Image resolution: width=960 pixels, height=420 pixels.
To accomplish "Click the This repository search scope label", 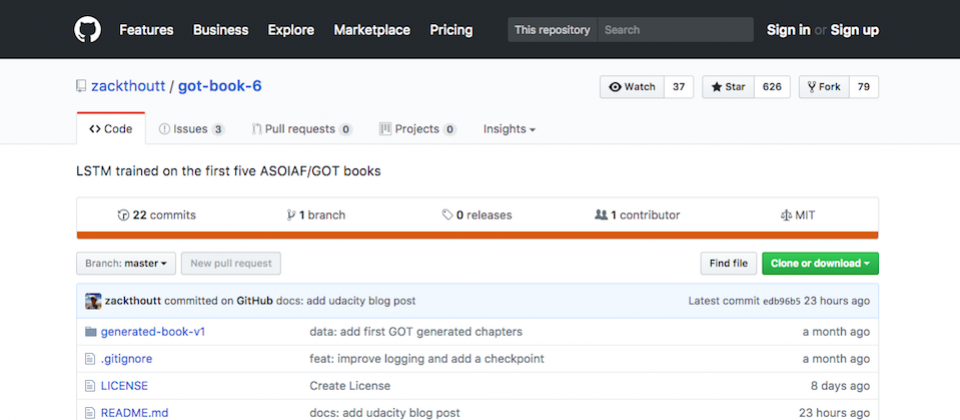I will 552,29.
